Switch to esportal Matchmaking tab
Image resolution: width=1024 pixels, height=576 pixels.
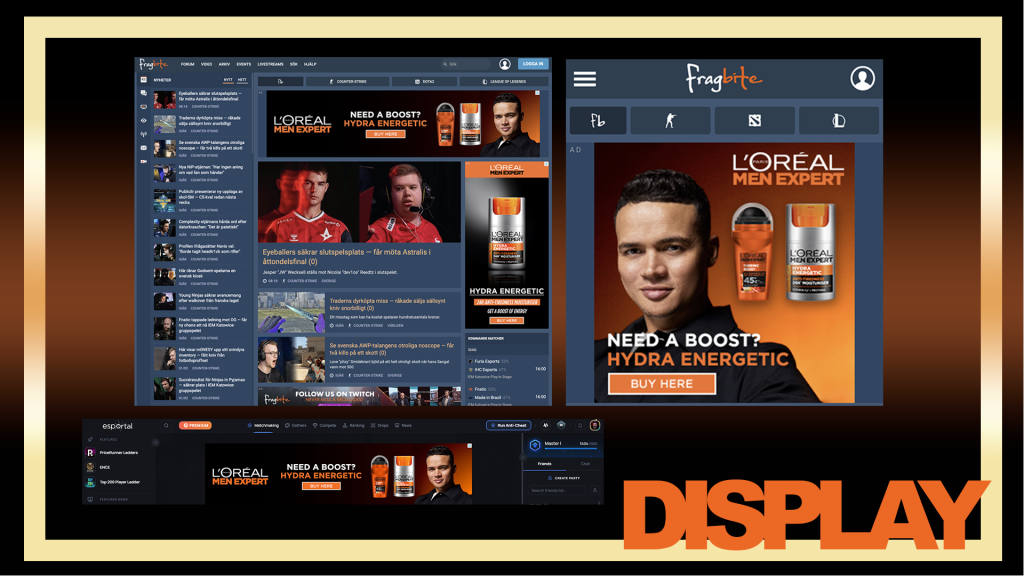tap(263, 426)
